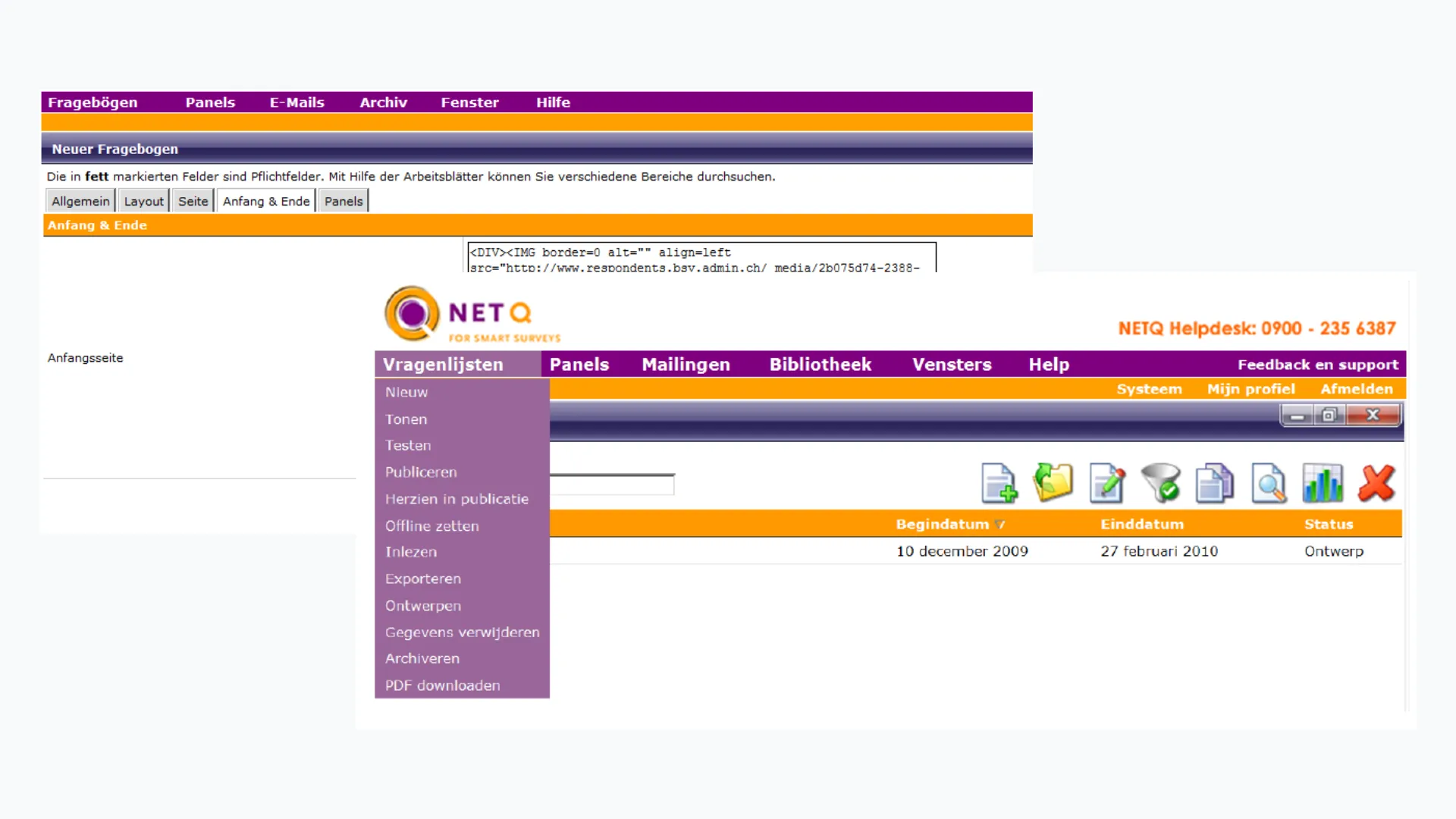The width and height of the screenshot is (1456, 819).
Task: Open Mijn profiel link
Action: tap(1251, 389)
